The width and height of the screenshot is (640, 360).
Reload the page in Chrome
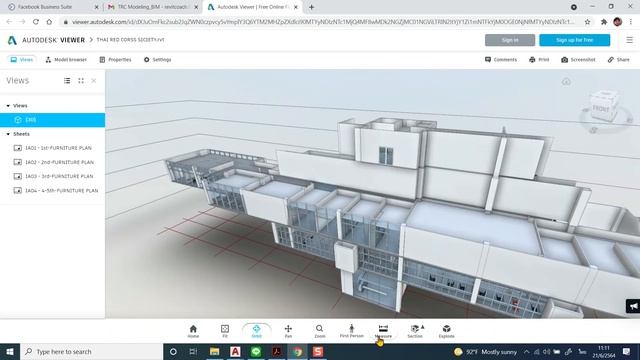pos(36,22)
